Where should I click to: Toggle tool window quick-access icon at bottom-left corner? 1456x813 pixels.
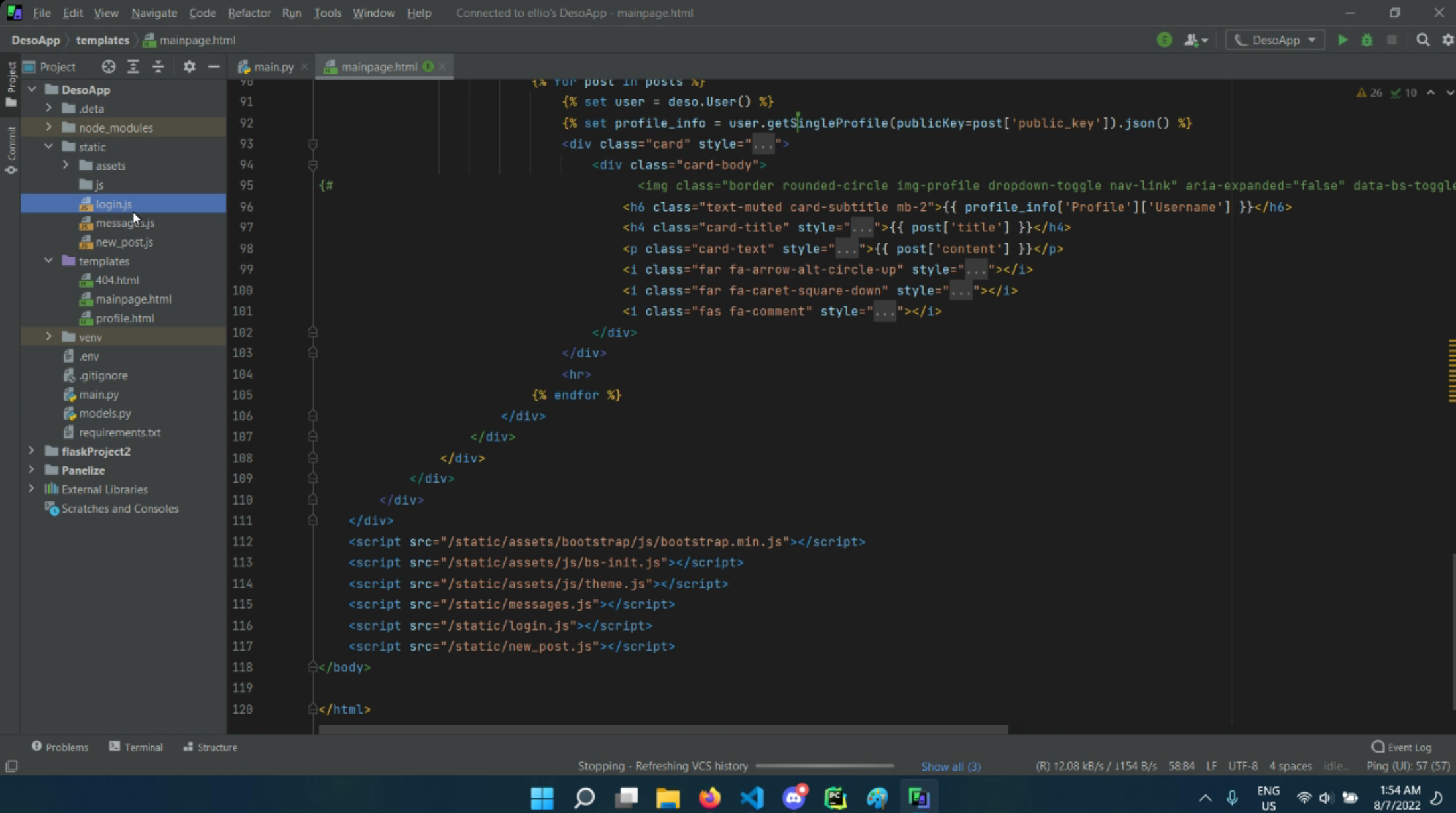point(11,766)
